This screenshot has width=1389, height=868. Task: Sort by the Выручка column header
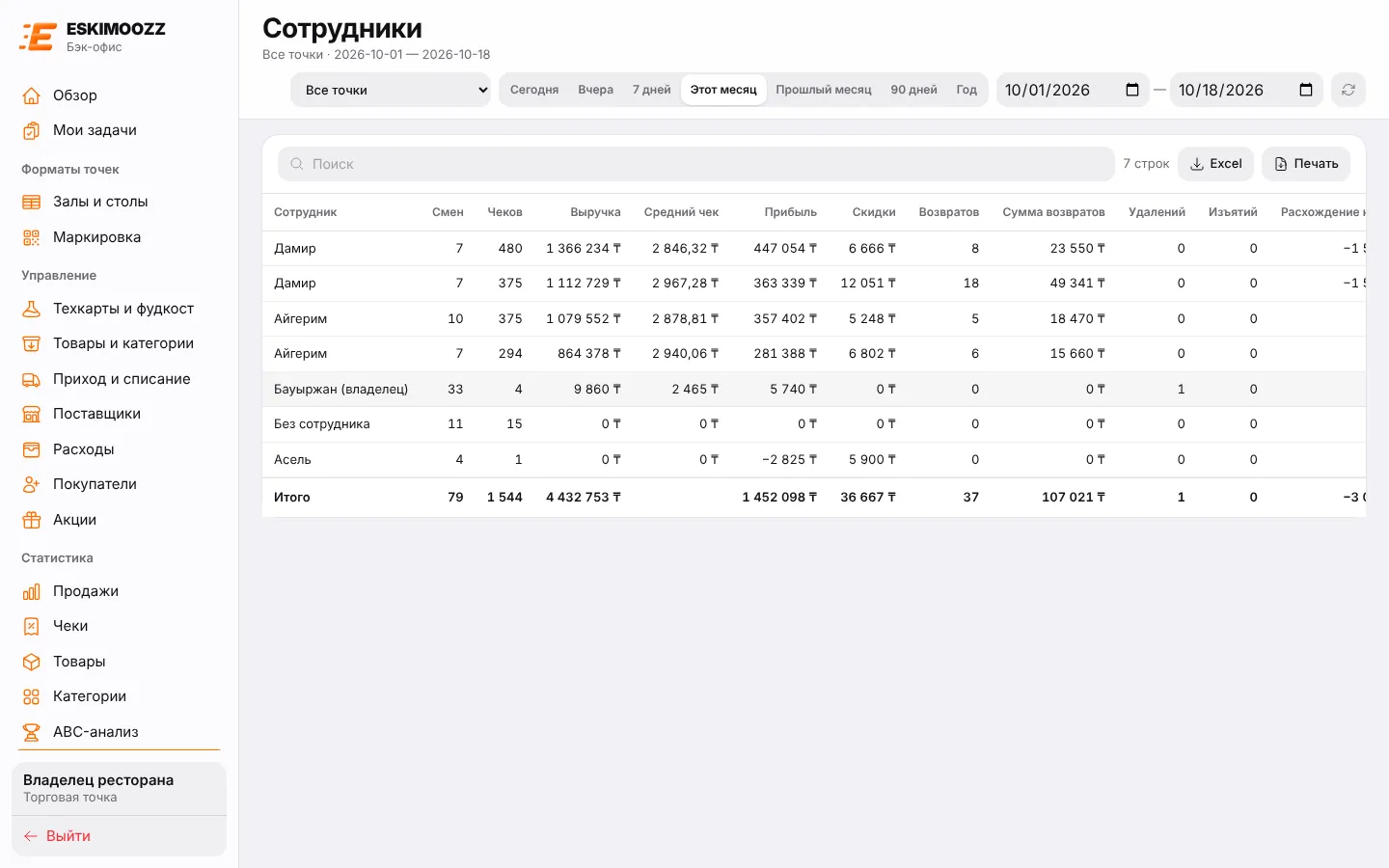coord(595,212)
